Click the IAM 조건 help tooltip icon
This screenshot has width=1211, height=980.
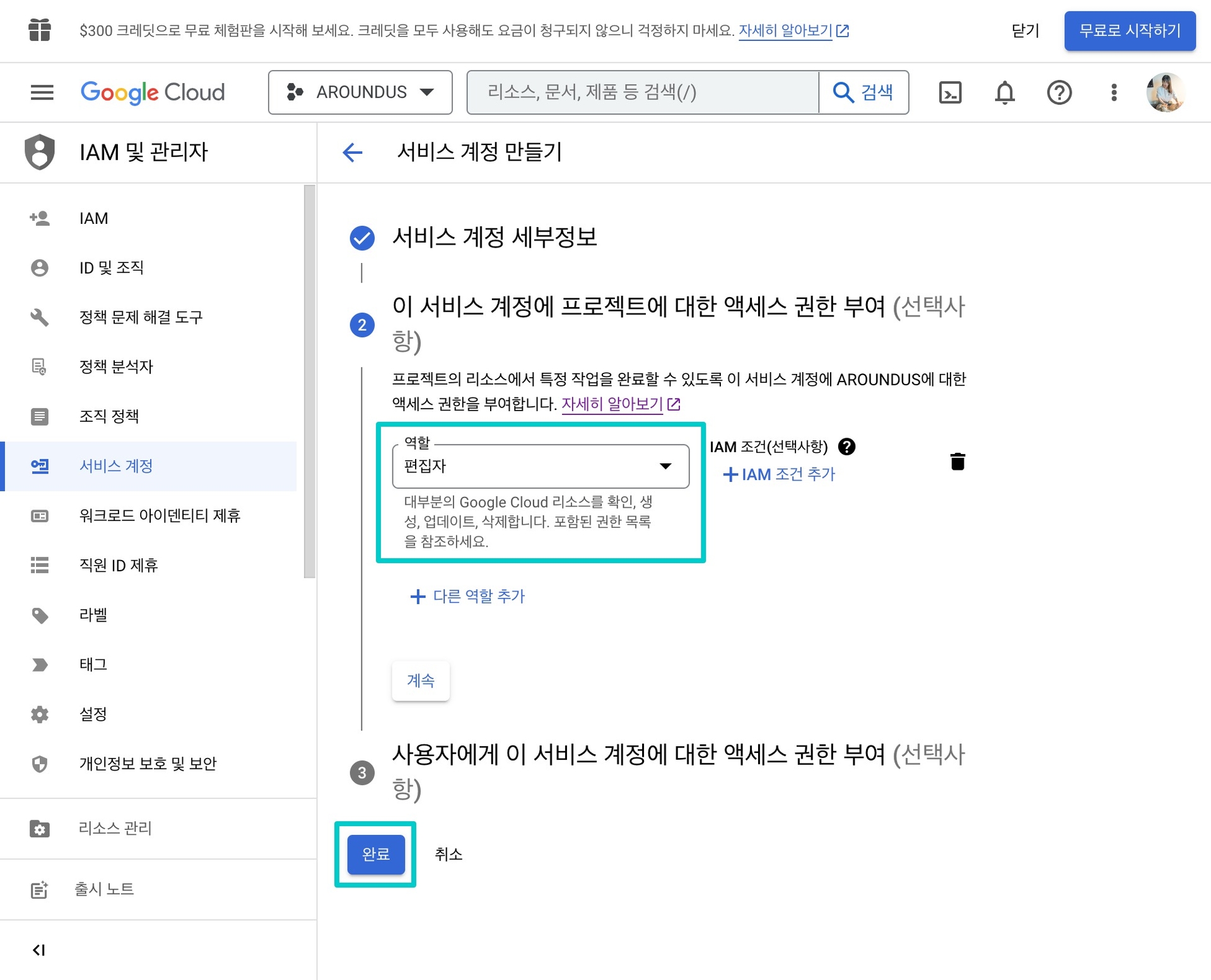click(847, 446)
